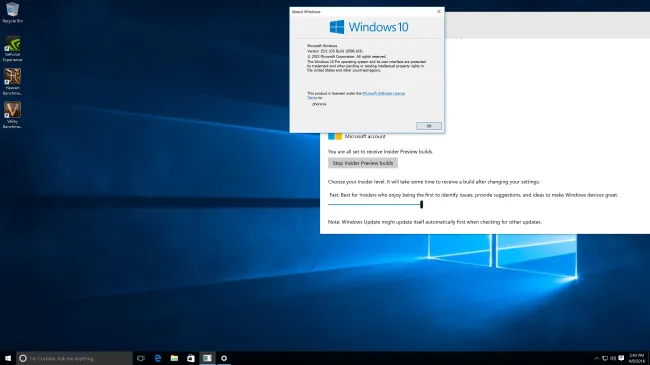
Task: Click OK in About Windows dialog
Action: pyautogui.click(x=429, y=126)
